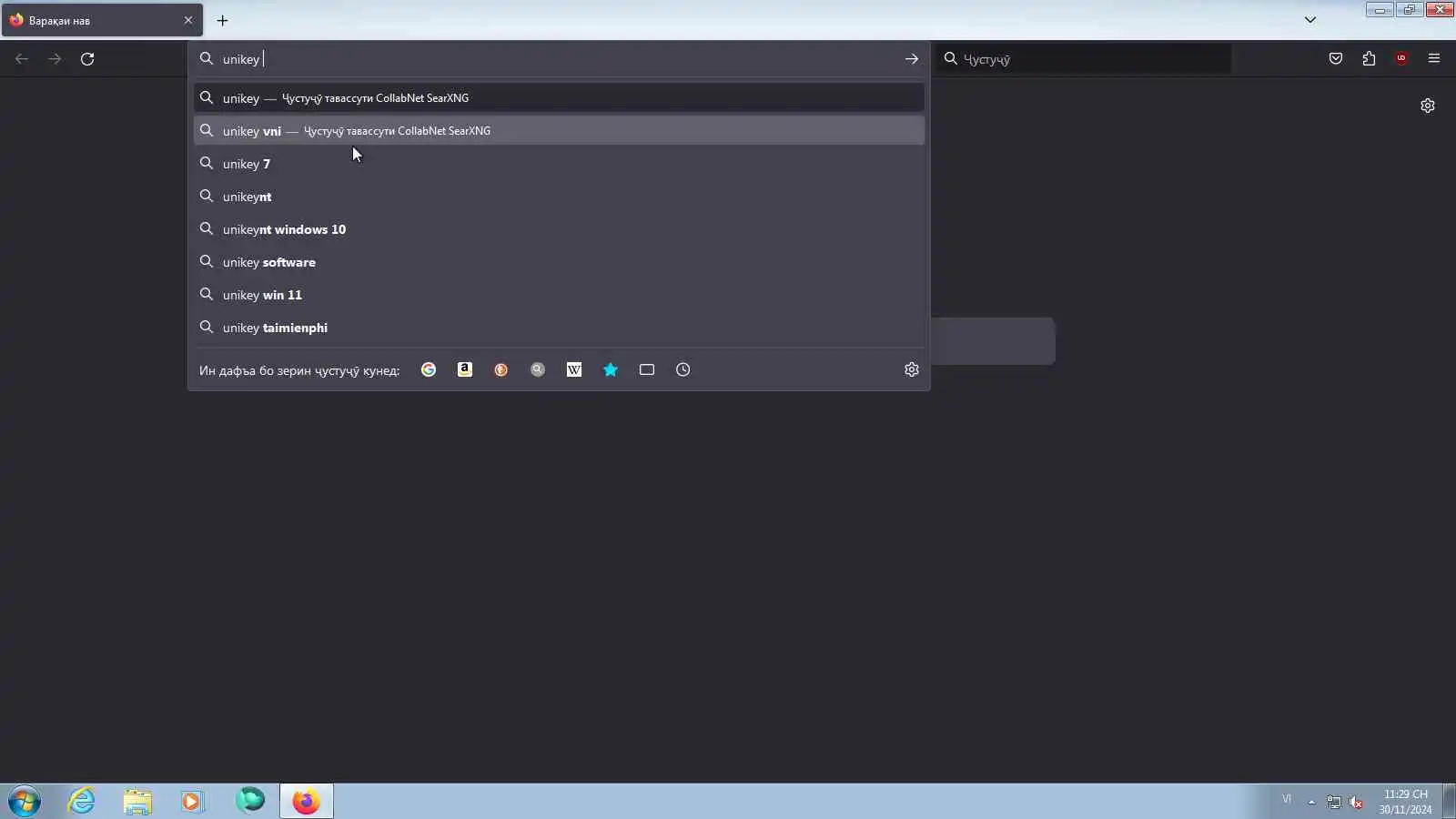Open Windows Media Player from taskbar
1456x819 pixels.
(x=192, y=801)
